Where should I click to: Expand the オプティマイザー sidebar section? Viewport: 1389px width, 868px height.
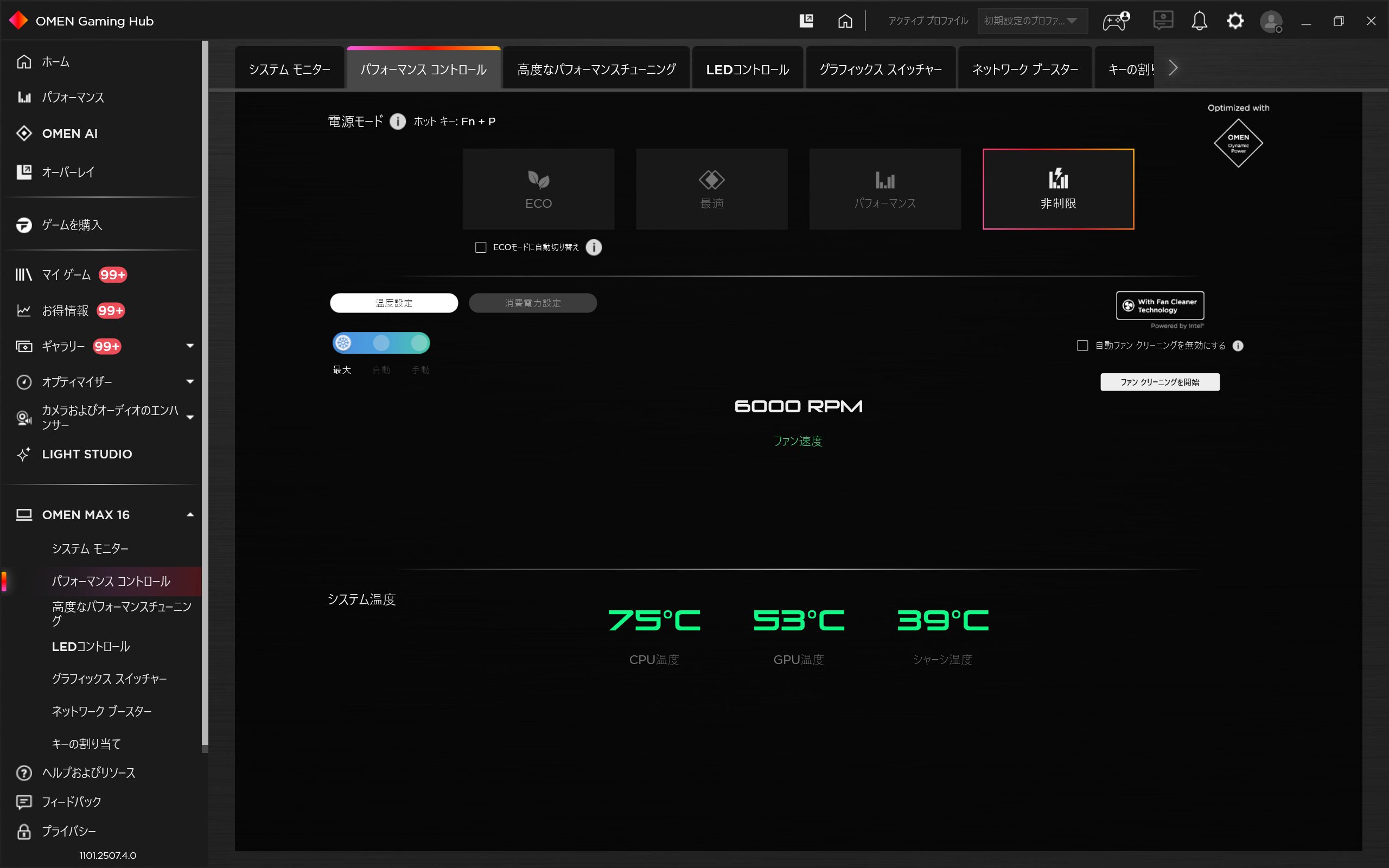click(190, 382)
